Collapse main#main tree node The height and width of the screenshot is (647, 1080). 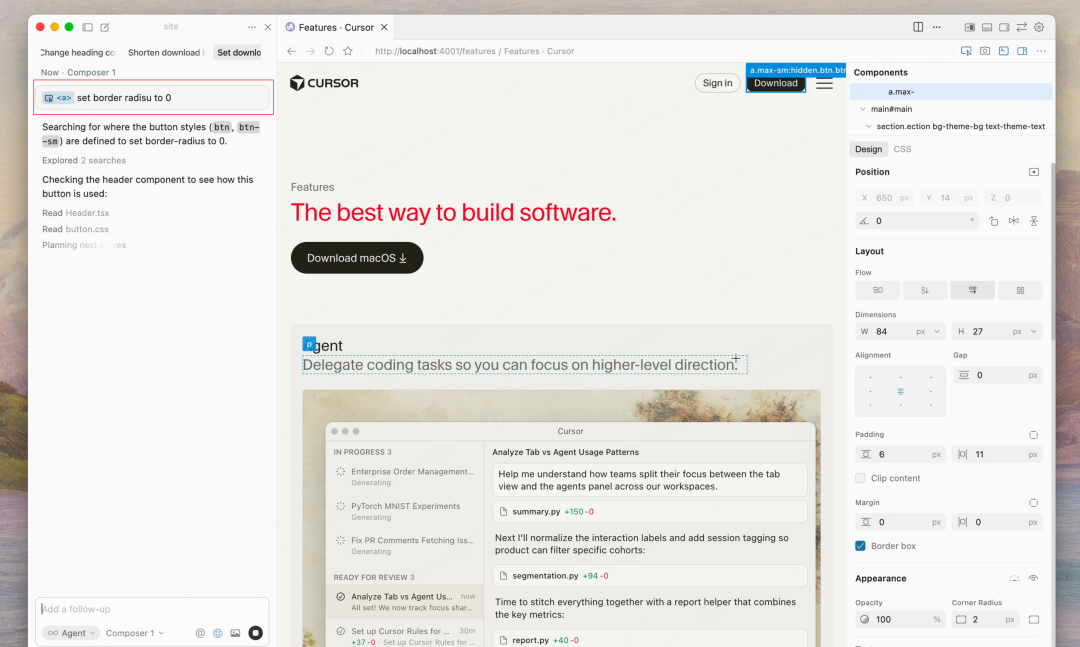[862, 109]
